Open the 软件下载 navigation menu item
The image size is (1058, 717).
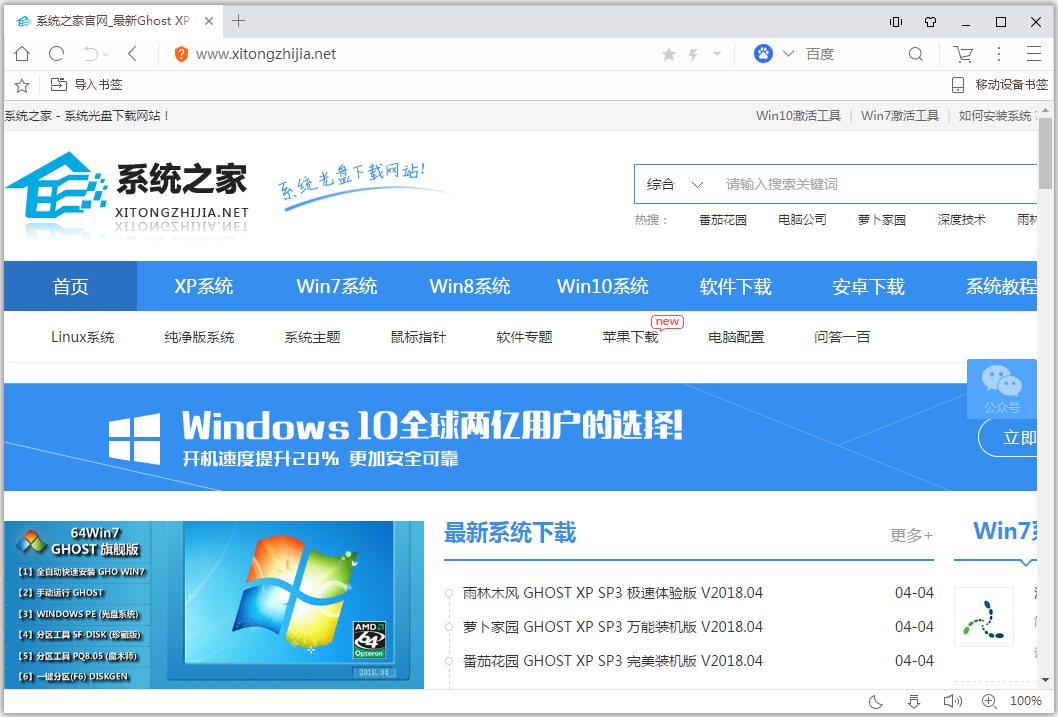pyautogui.click(x=736, y=287)
